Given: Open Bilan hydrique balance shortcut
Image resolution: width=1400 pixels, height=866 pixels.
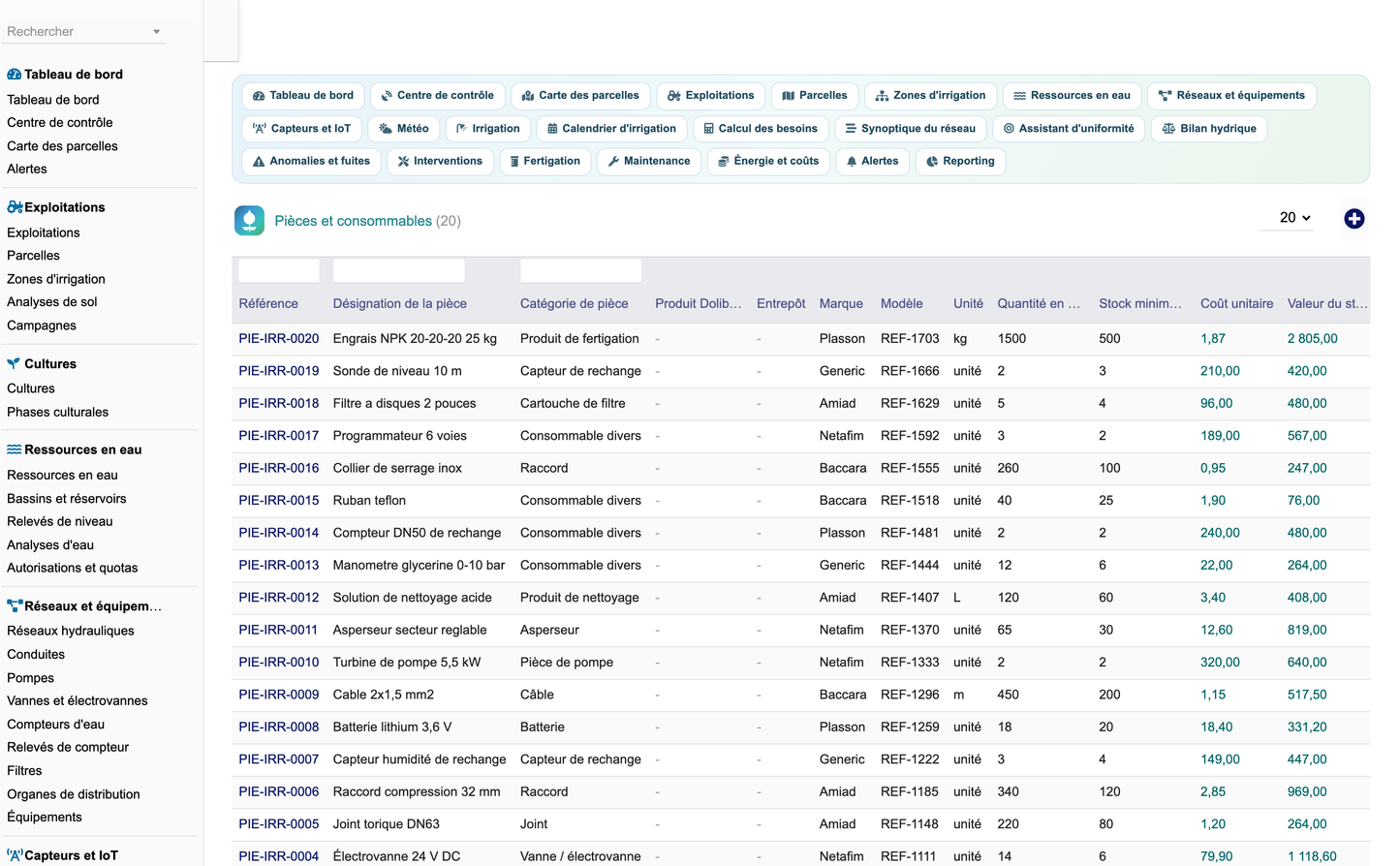Looking at the screenshot, I should click(x=1208, y=129).
